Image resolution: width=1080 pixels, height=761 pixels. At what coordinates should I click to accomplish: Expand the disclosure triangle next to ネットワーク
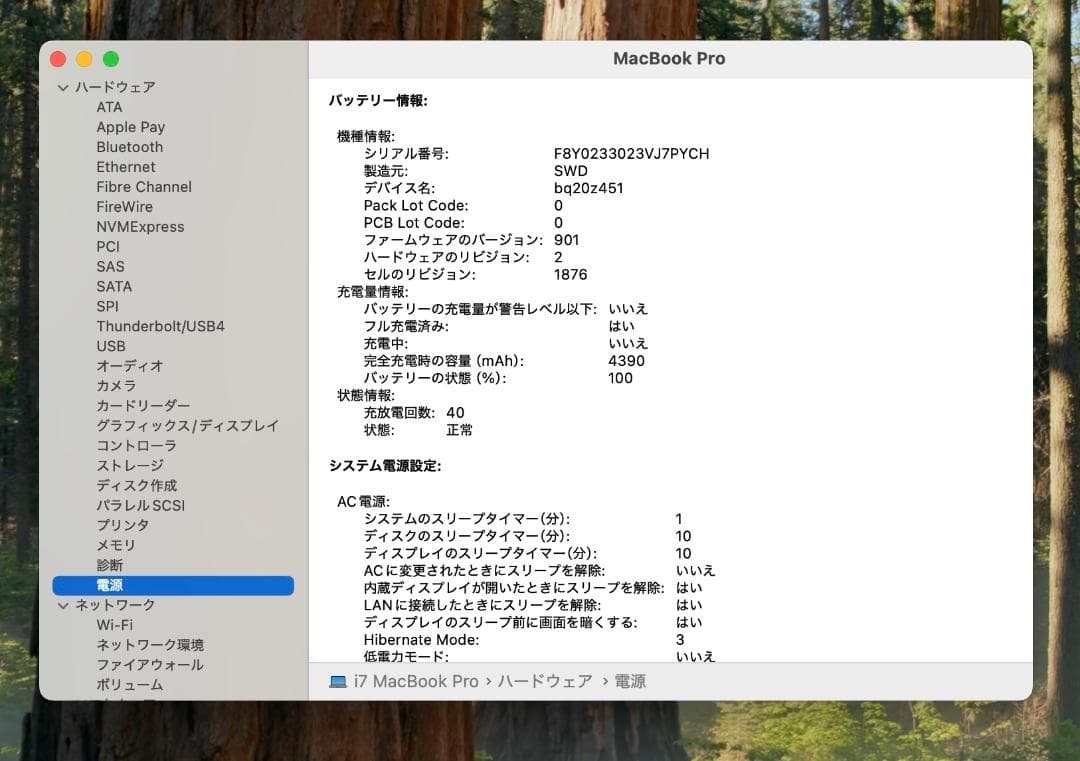click(63, 604)
